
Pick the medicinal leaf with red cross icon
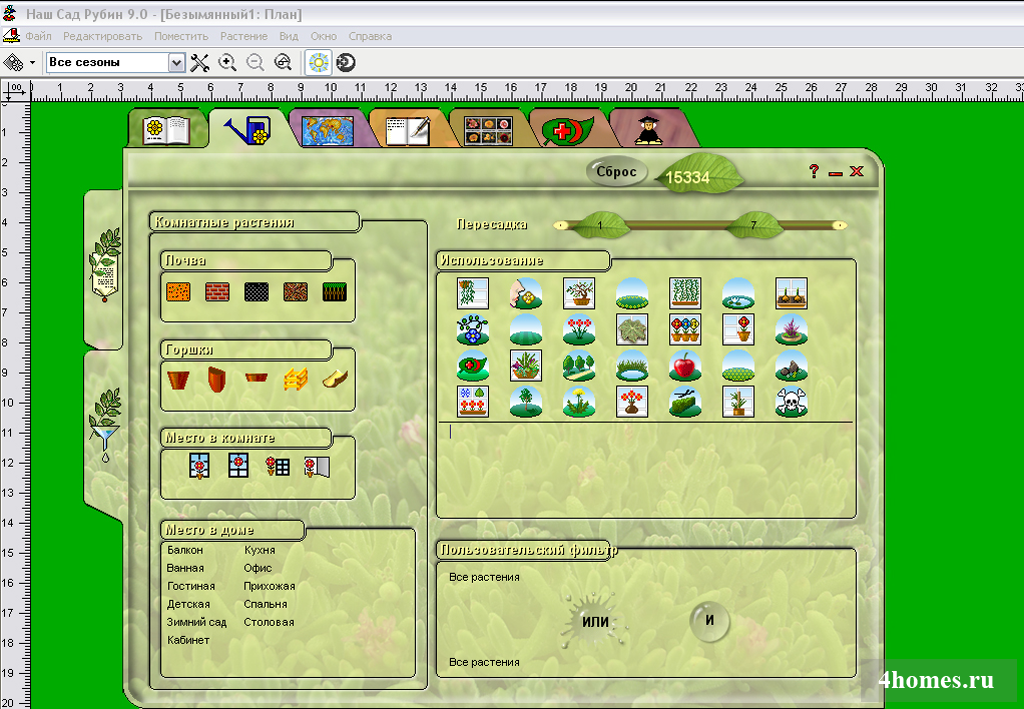pos(473,366)
